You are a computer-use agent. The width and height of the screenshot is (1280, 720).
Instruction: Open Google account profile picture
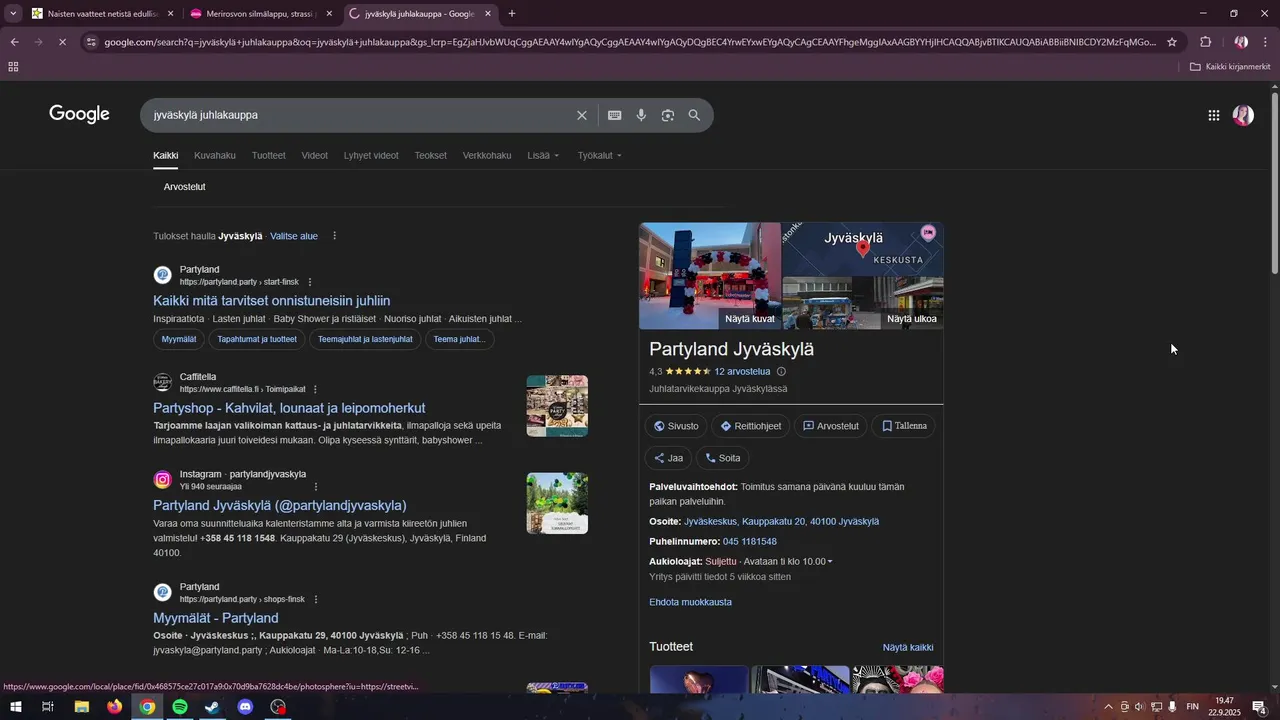coord(1243,115)
